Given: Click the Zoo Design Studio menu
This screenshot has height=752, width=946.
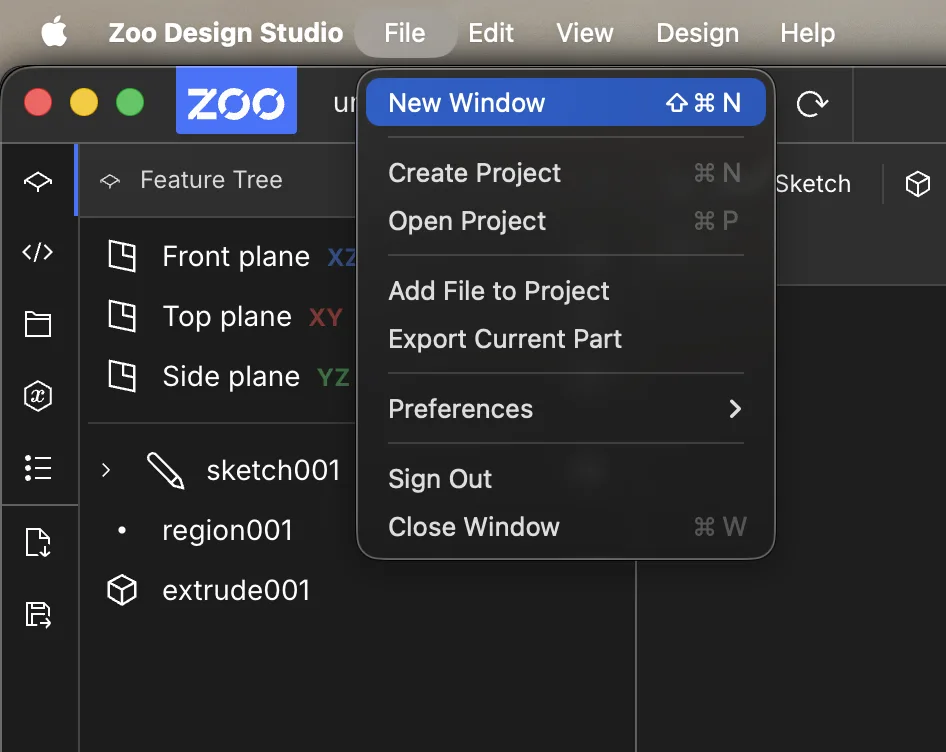Looking at the screenshot, I should click(226, 33).
